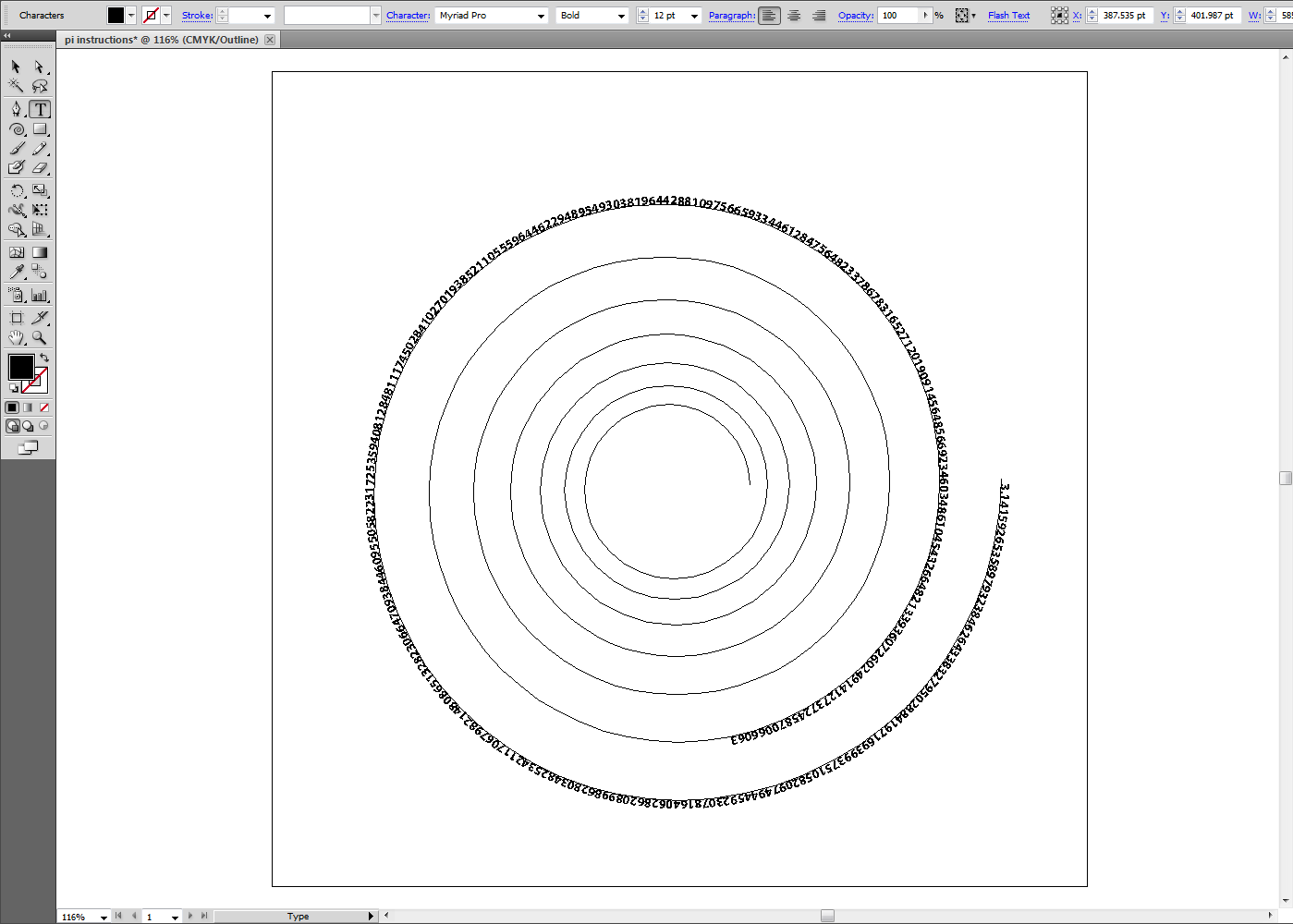Viewport: 1293px width, 924px height.
Task: Close the pi instructions document tab
Action: [270, 40]
